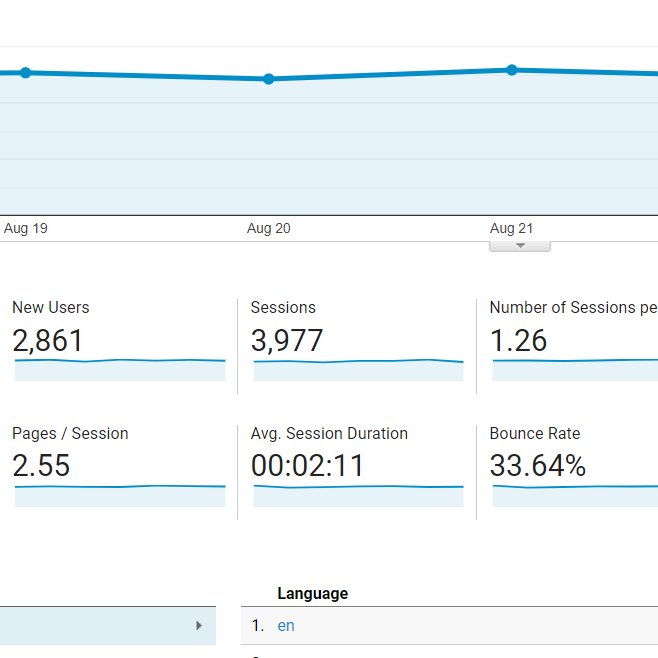Click the Aug 19 data point on chart
The image size is (658, 658).
pos(26,73)
